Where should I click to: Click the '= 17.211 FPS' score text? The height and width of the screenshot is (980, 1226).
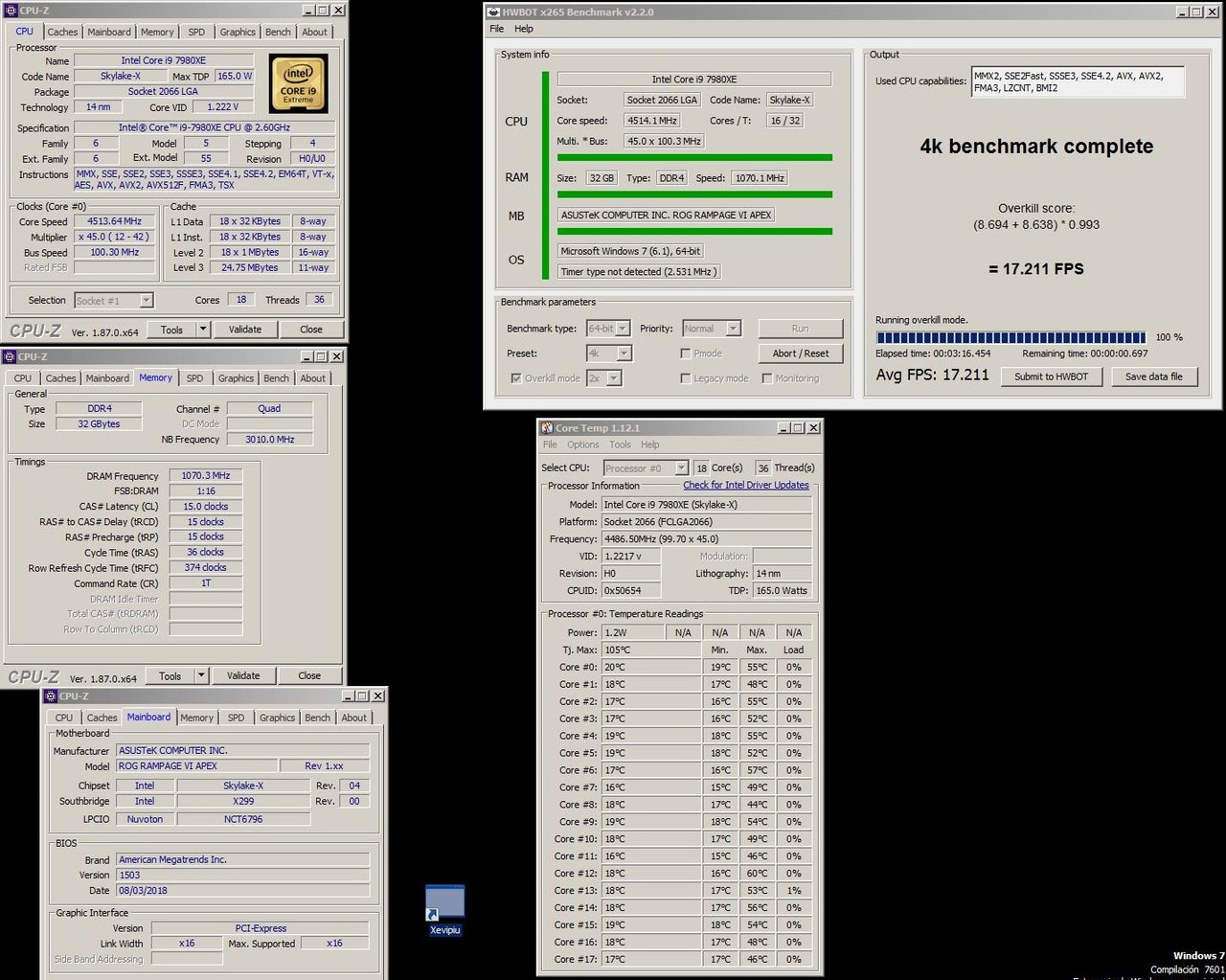pos(1036,269)
